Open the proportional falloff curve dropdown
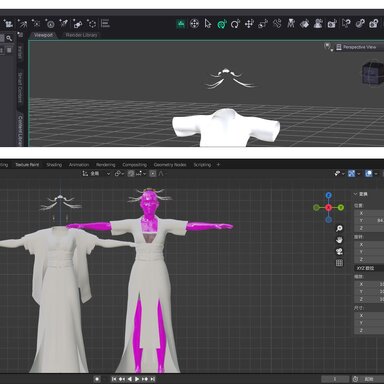 pyautogui.click(x=162, y=174)
